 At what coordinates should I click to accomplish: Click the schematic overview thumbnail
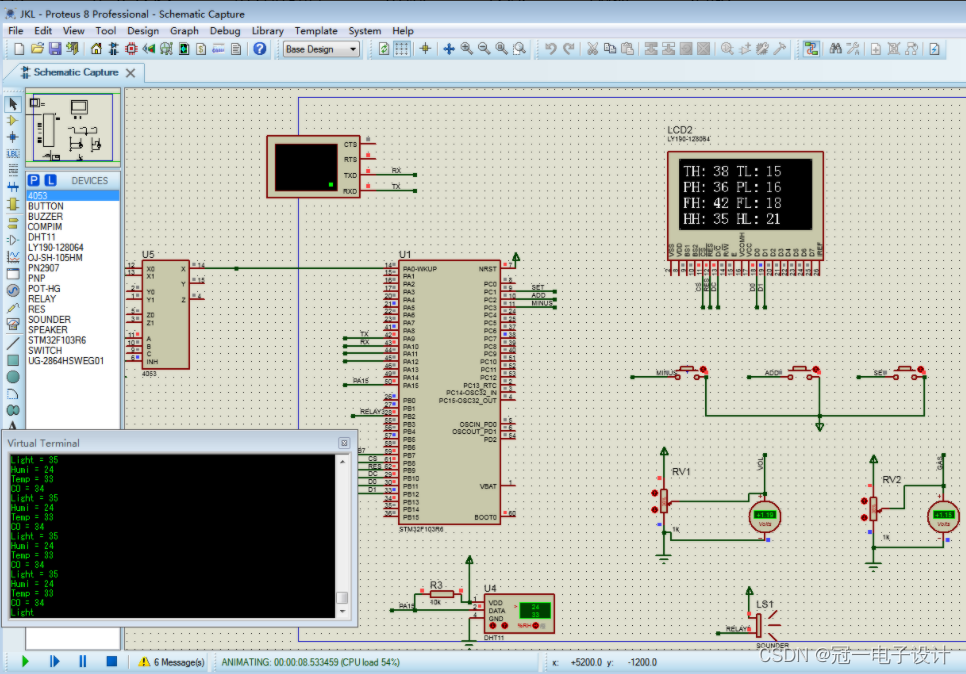pyautogui.click(x=73, y=128)
